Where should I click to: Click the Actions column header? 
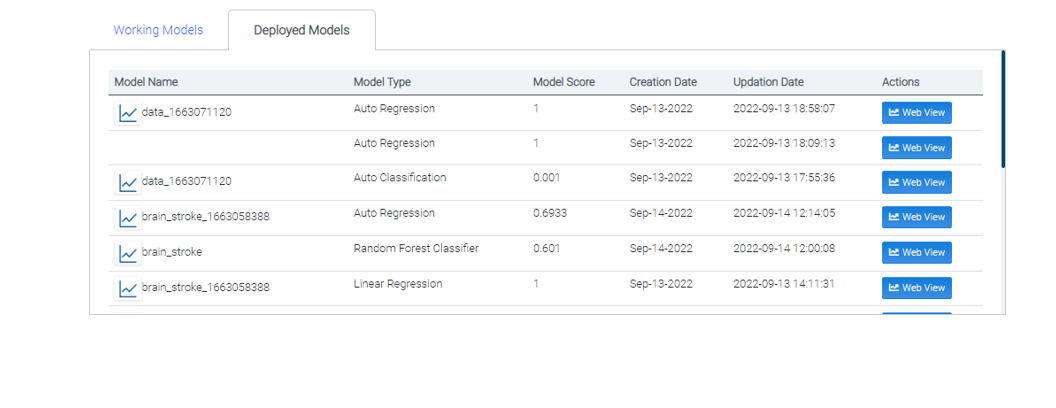pyautogui.click(x=900, y=82)
